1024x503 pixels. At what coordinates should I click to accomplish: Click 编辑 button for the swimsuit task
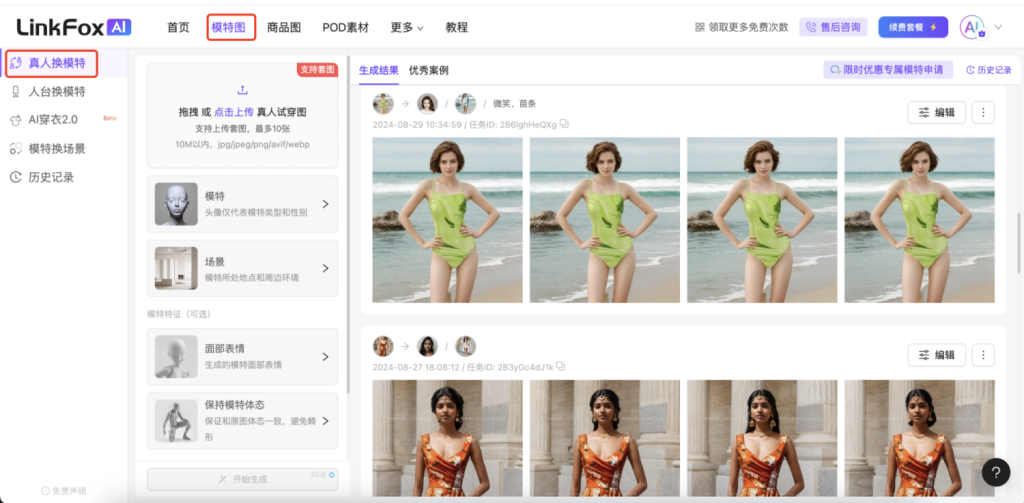(936, 112)
